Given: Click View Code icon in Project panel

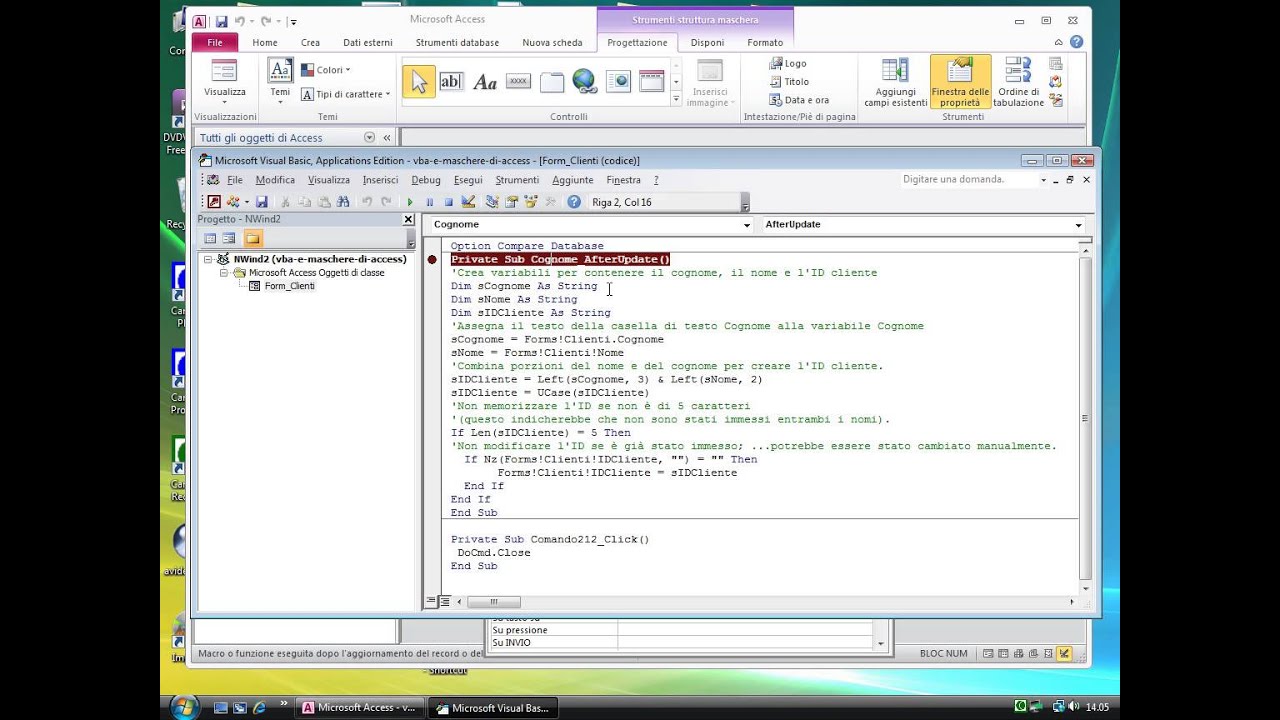Looking at the screenshot, I should click(210, 238).
